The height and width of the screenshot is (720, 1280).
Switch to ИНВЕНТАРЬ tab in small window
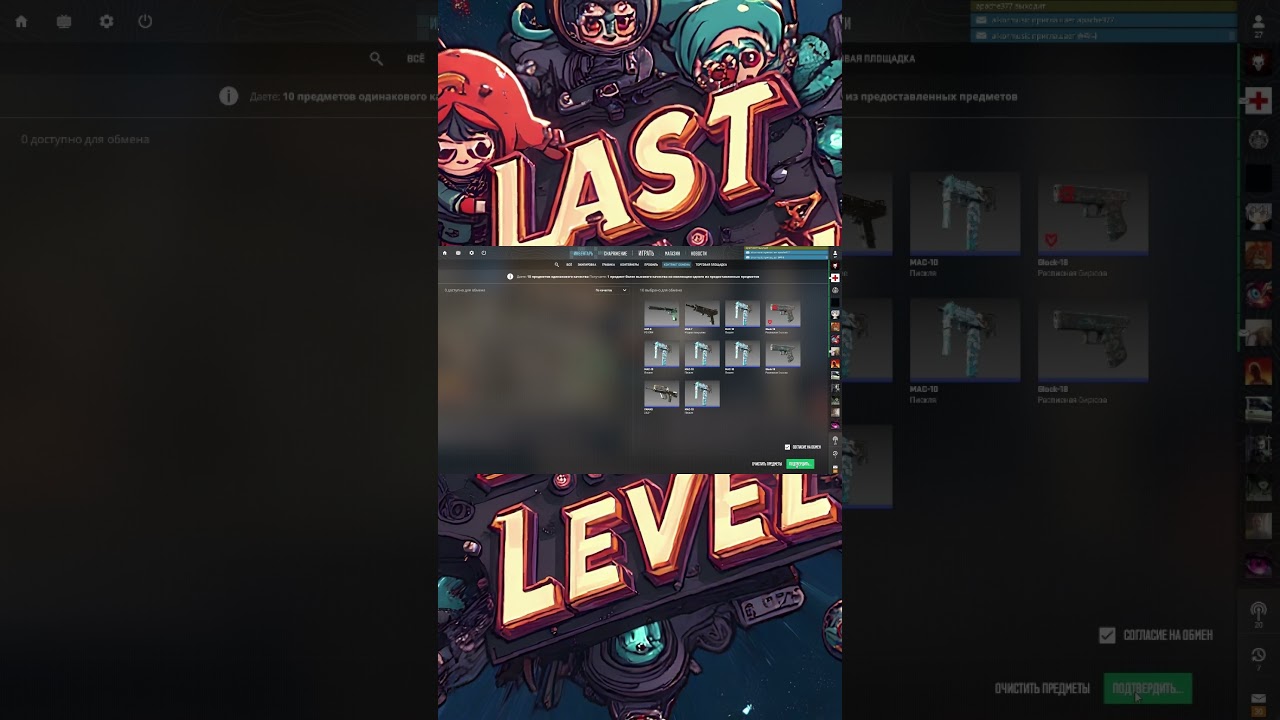point(583,253)
